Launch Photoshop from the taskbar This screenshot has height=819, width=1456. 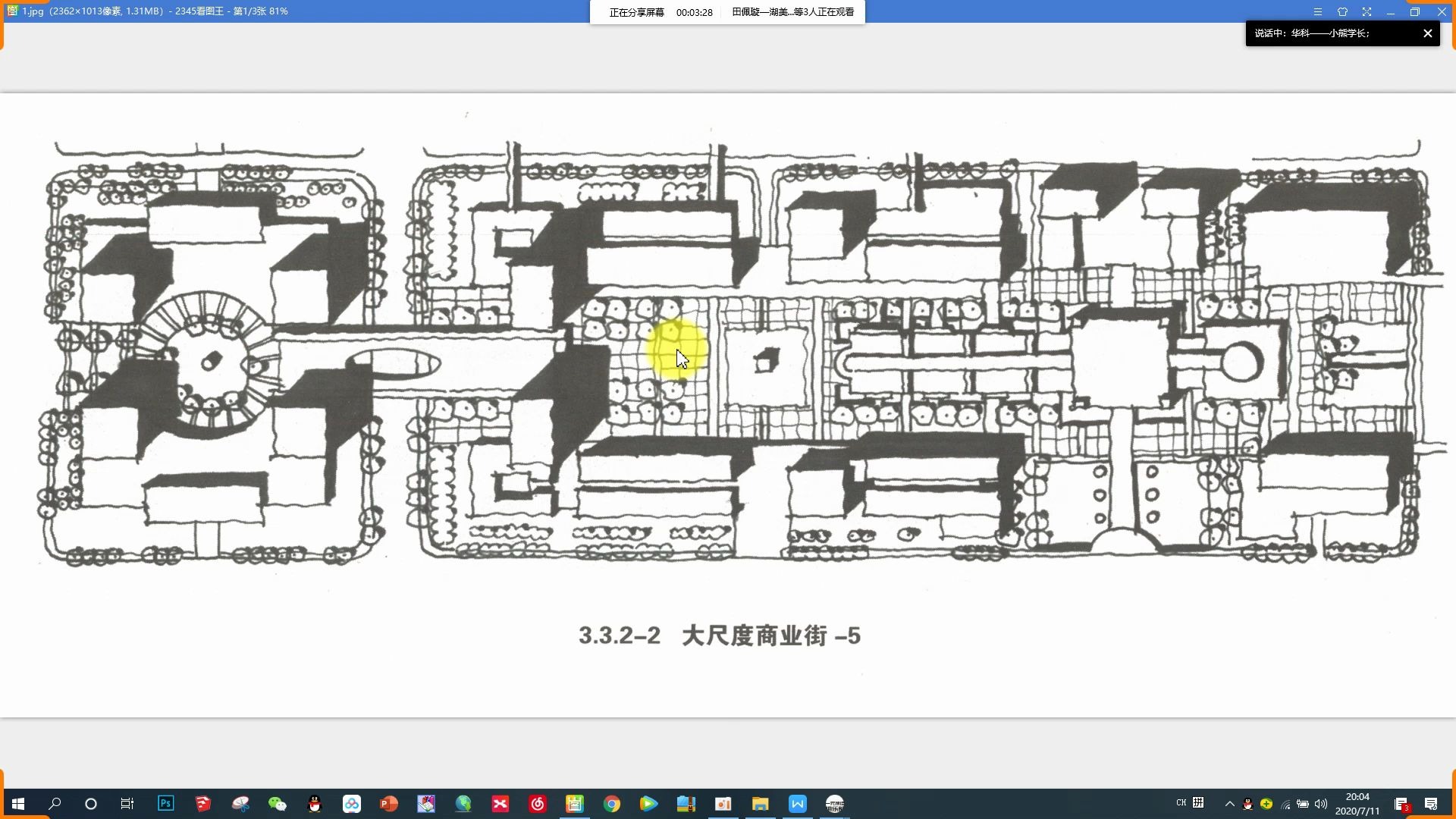click(x=166, y=803)
